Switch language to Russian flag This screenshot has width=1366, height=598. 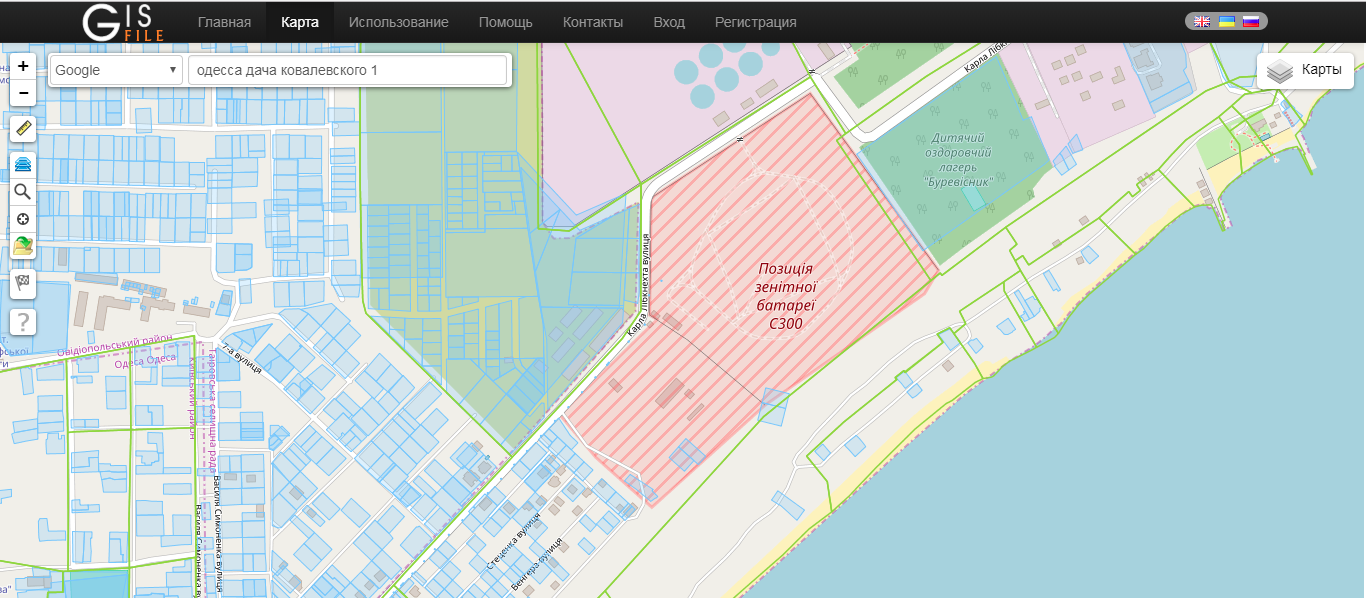click(1250, 21)
